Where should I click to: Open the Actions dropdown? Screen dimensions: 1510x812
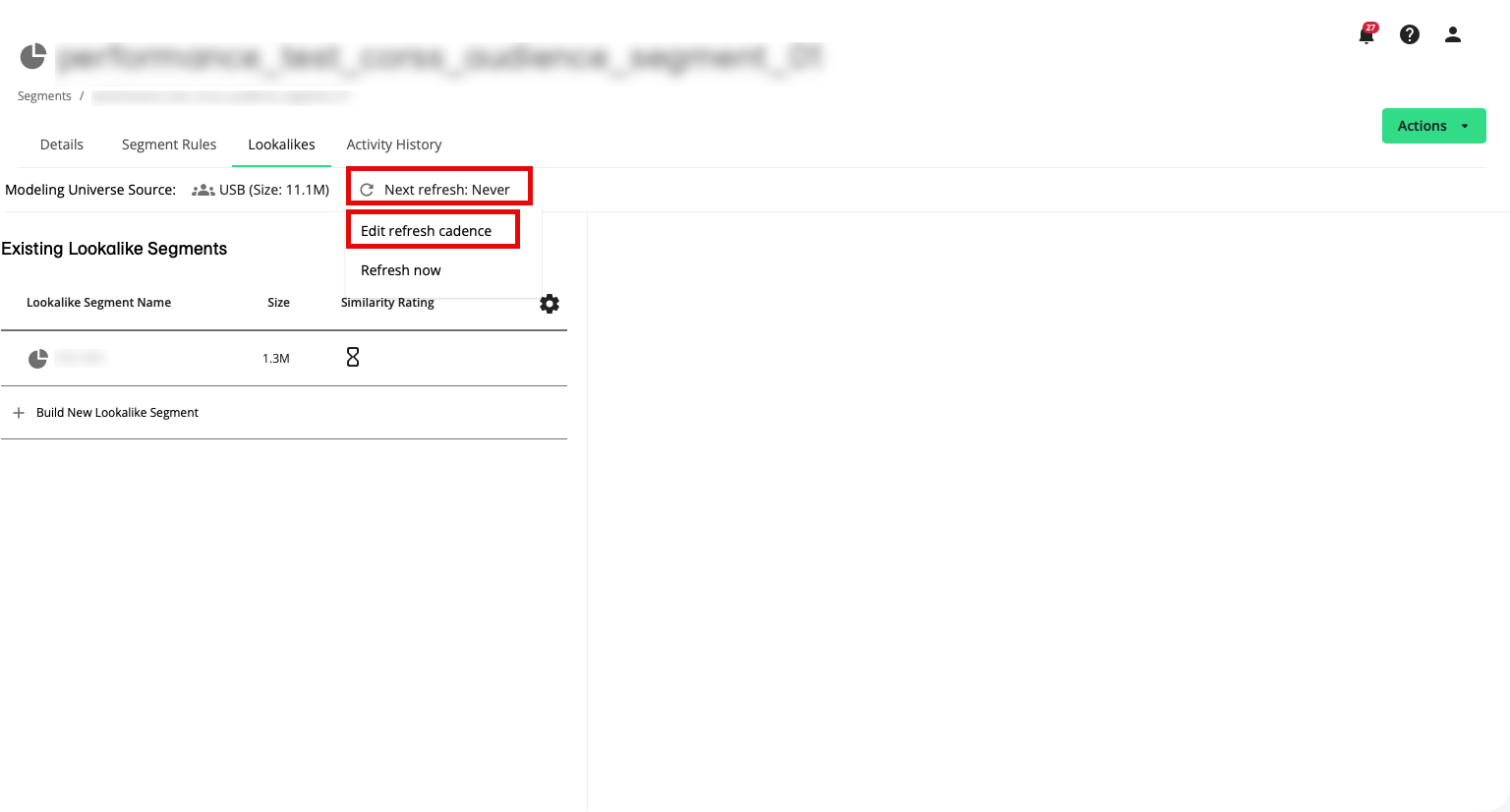[x=1432, y=126]
